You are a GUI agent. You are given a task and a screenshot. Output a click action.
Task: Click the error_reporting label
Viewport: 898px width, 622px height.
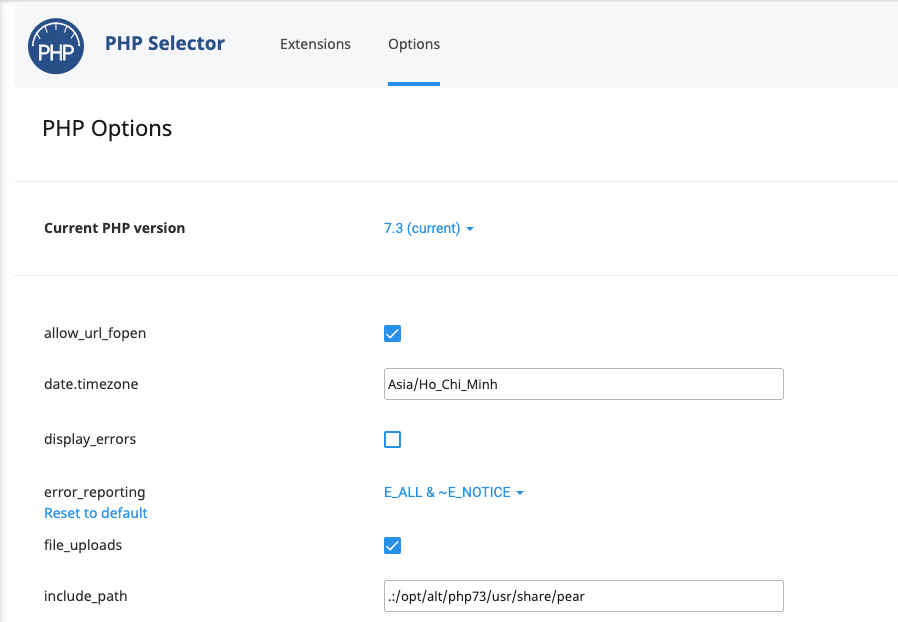coord(94,492)
